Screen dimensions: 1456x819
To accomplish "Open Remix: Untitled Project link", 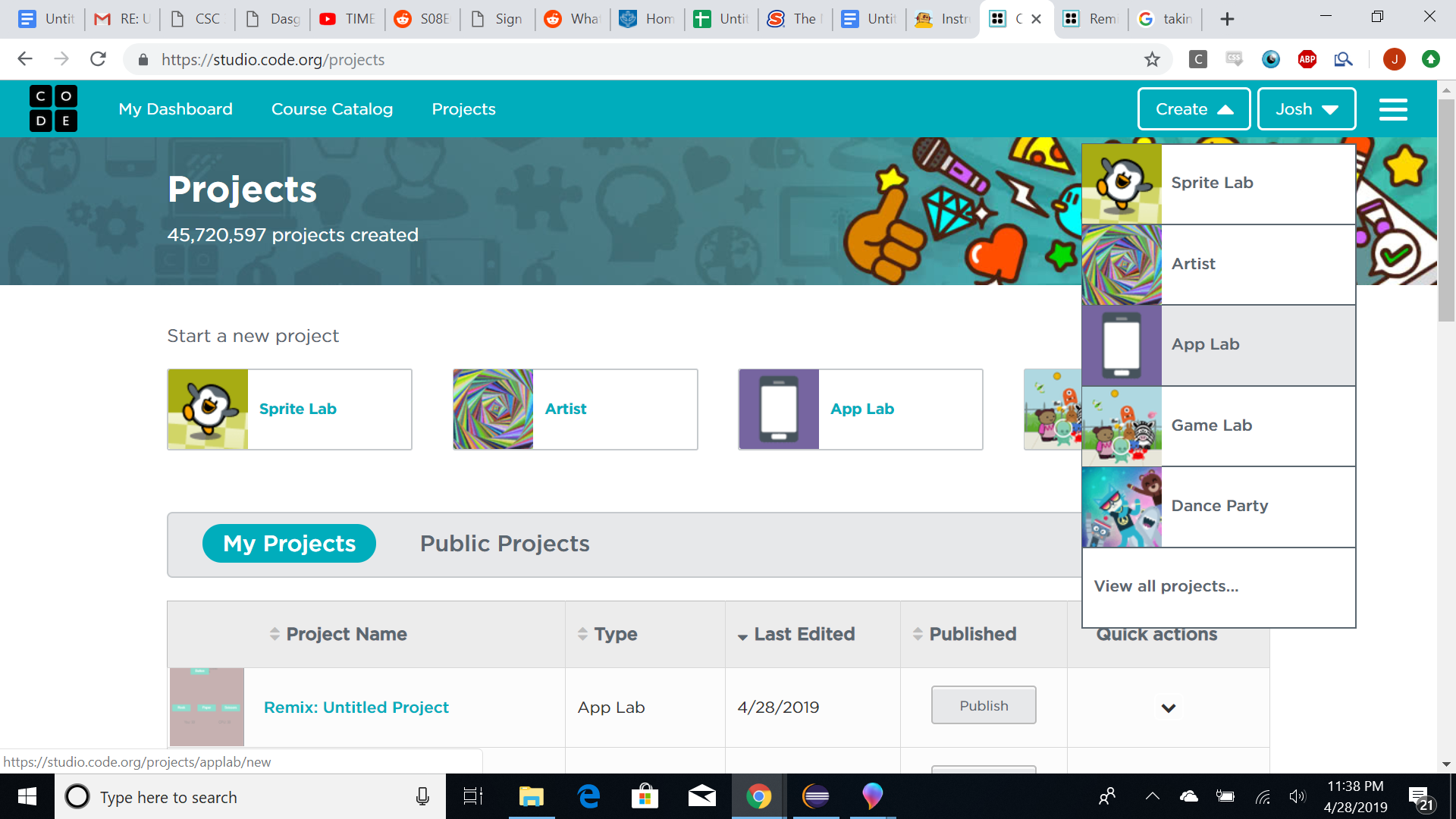I will coord(356,708).
